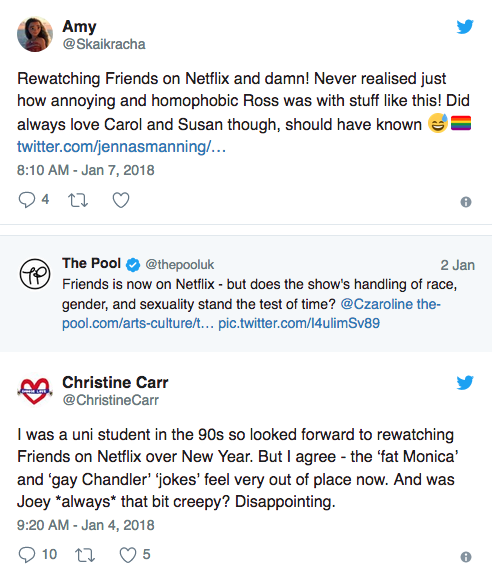Reply to Christine Carr's tweet
The width and height of the screenshot is (492, 574).
click(x=27, y=555)
